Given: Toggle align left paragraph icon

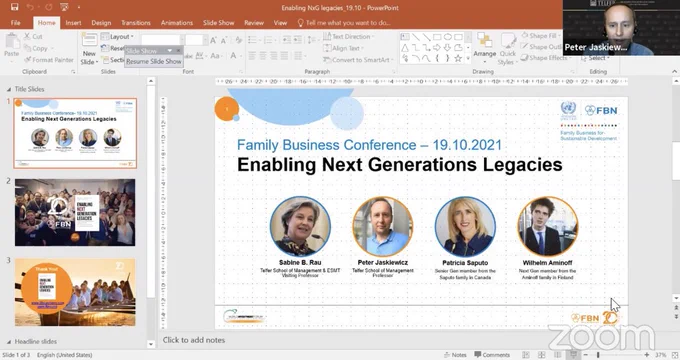Looking at the screenshot, I should [252, 56].
